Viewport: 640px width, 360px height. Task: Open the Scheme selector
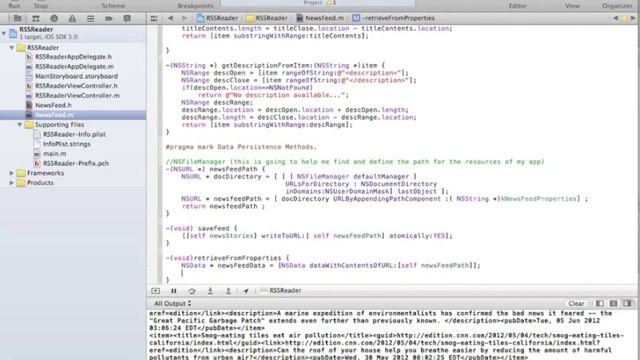(113, 5)
